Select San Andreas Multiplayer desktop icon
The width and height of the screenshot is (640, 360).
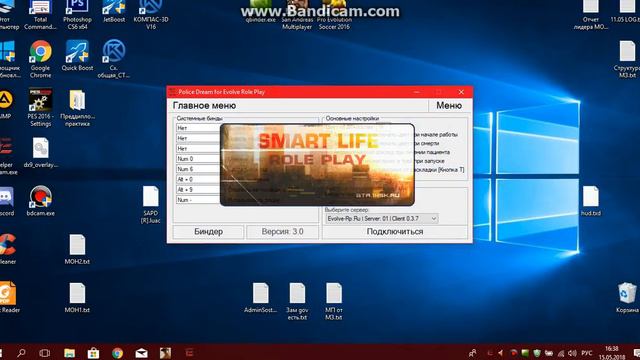(297, 15)
